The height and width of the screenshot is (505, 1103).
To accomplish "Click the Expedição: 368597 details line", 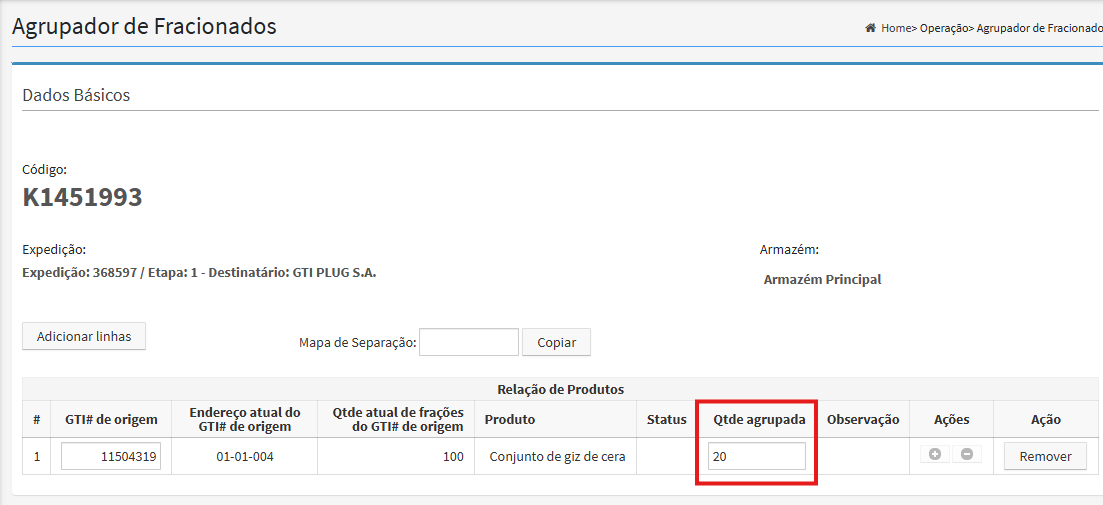I will (199, 273).
